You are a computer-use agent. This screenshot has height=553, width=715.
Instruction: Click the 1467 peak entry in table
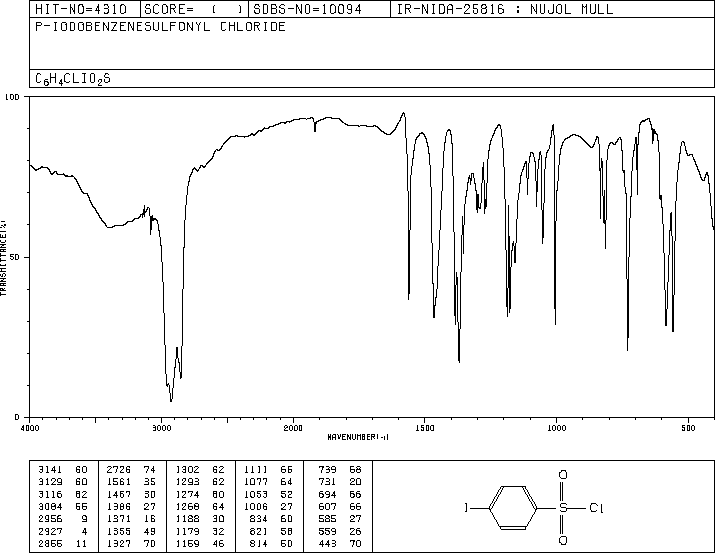[131, 494]
